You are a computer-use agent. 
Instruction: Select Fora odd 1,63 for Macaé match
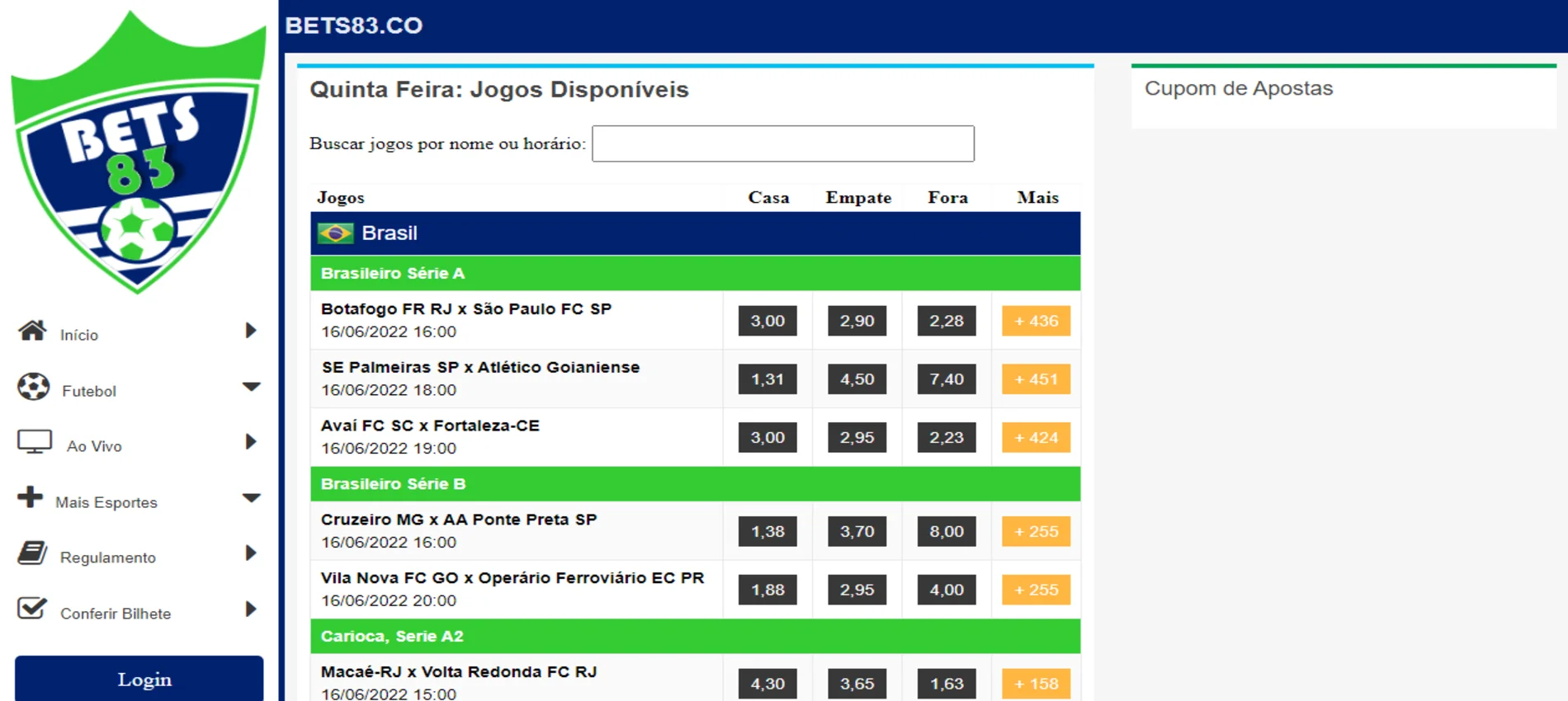coord(947,684)
